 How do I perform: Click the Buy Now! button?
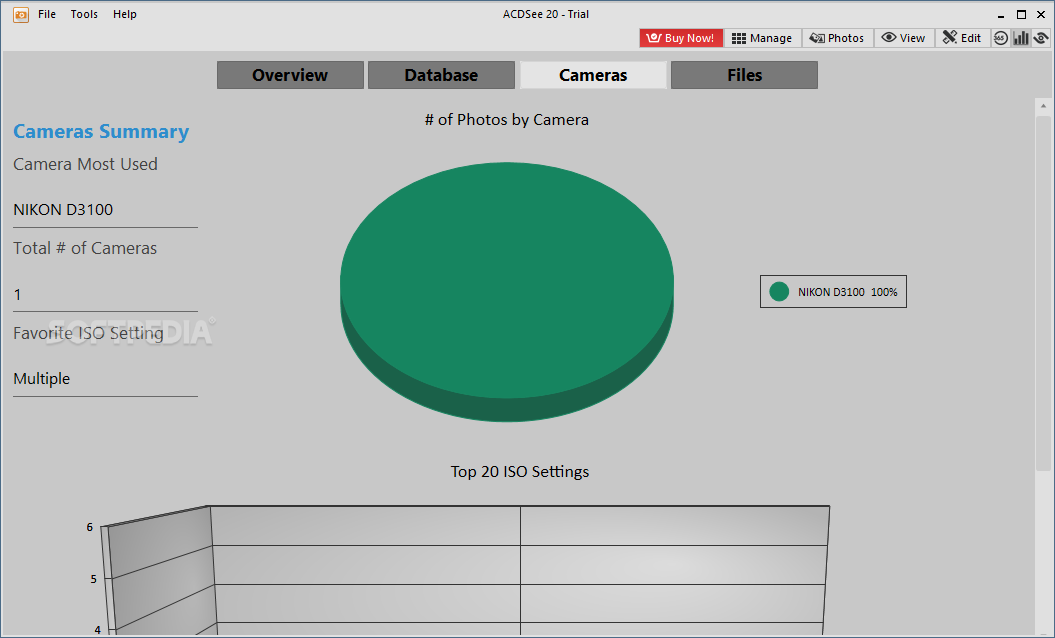[x=681, y=38]
